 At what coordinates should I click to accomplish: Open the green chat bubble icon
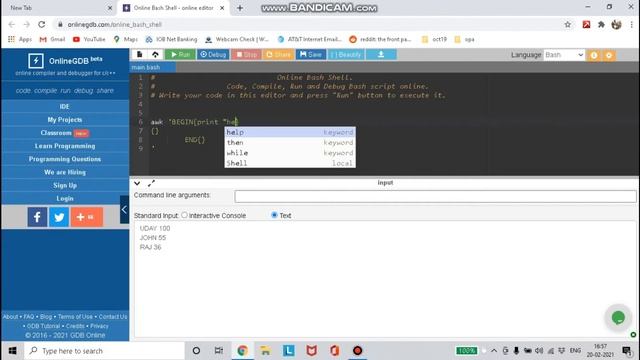pos(618,317)
